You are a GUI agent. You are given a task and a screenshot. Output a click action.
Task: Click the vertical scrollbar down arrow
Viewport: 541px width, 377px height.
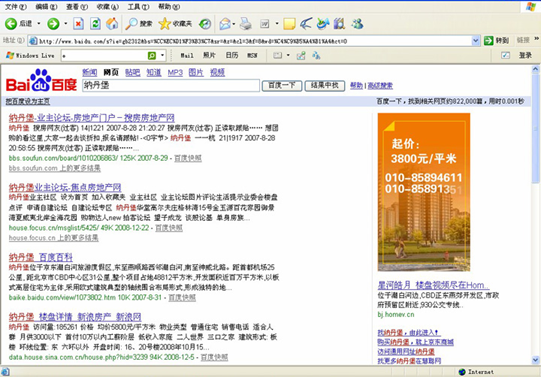[535, 360]
